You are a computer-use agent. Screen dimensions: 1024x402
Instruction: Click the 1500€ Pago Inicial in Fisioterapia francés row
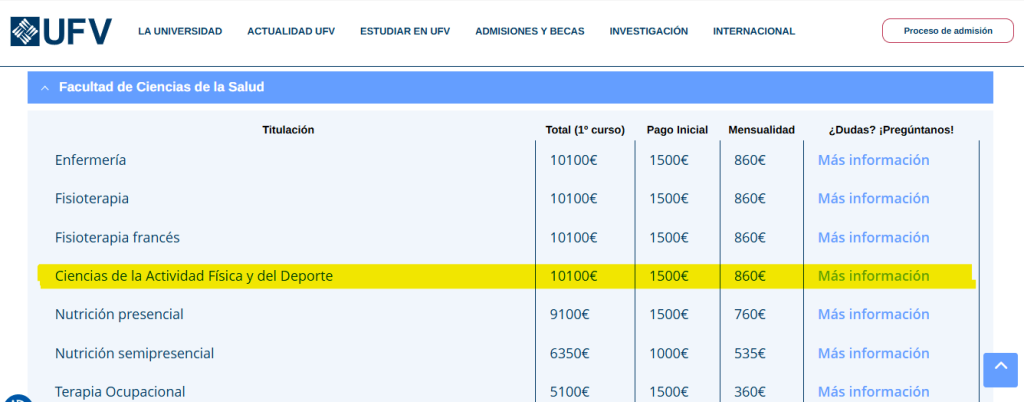click(x=669, y=238)
